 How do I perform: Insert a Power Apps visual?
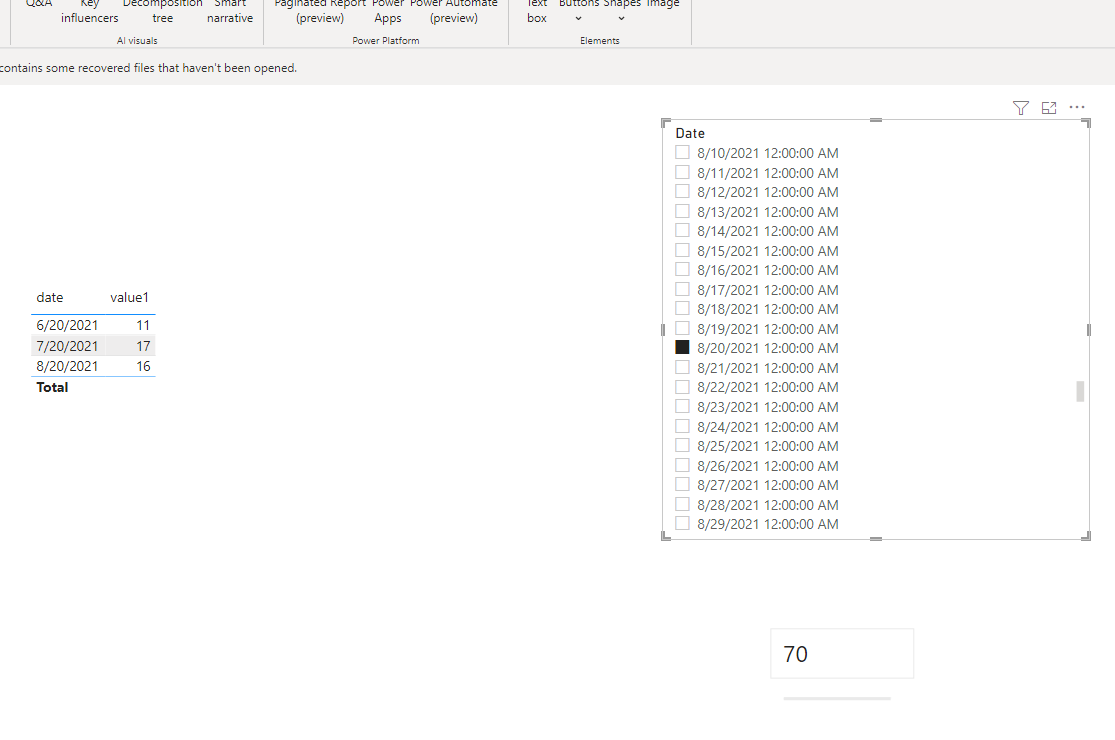point(388,11)
